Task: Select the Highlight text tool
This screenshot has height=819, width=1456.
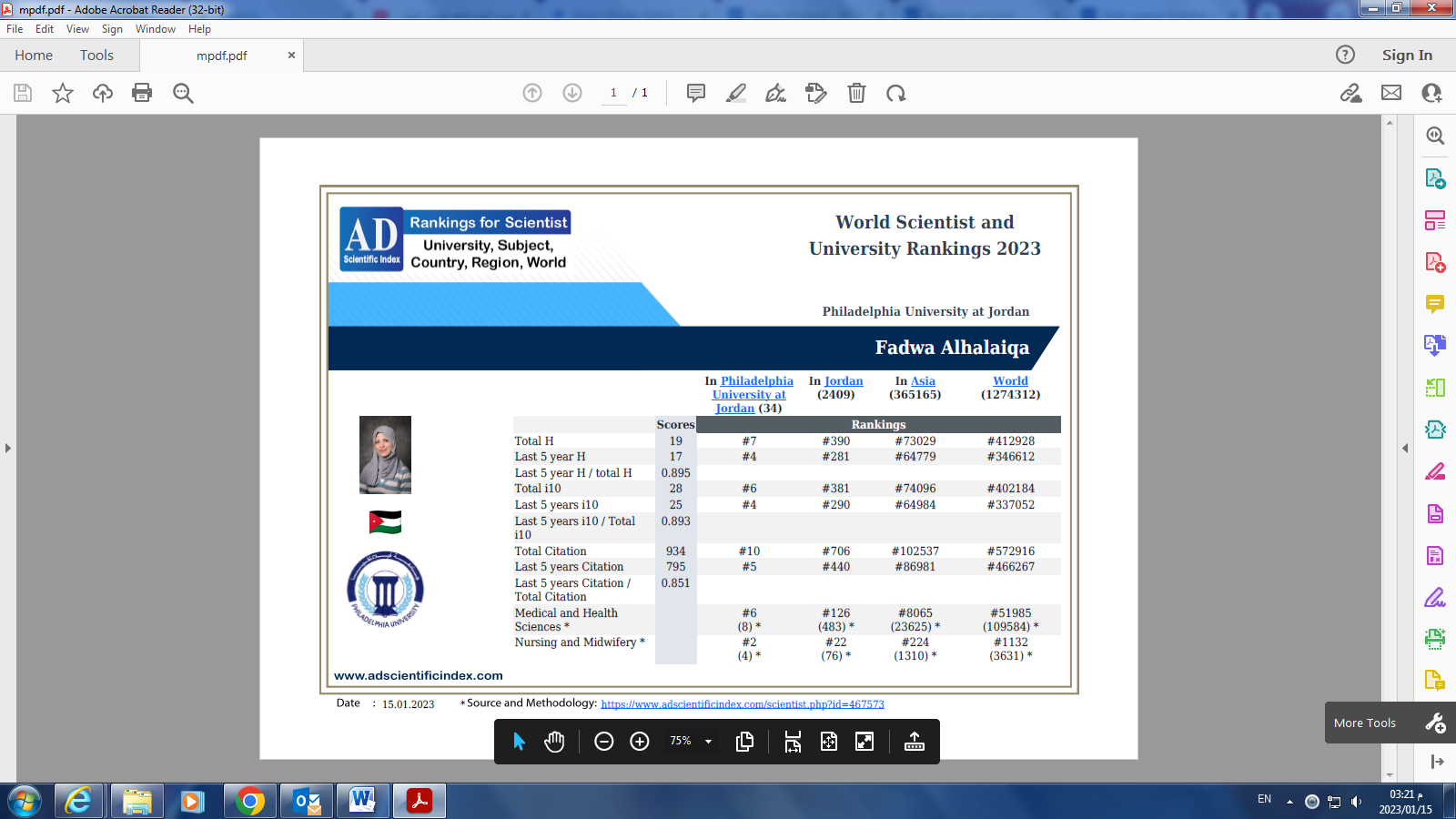Action: coord(736,93)
